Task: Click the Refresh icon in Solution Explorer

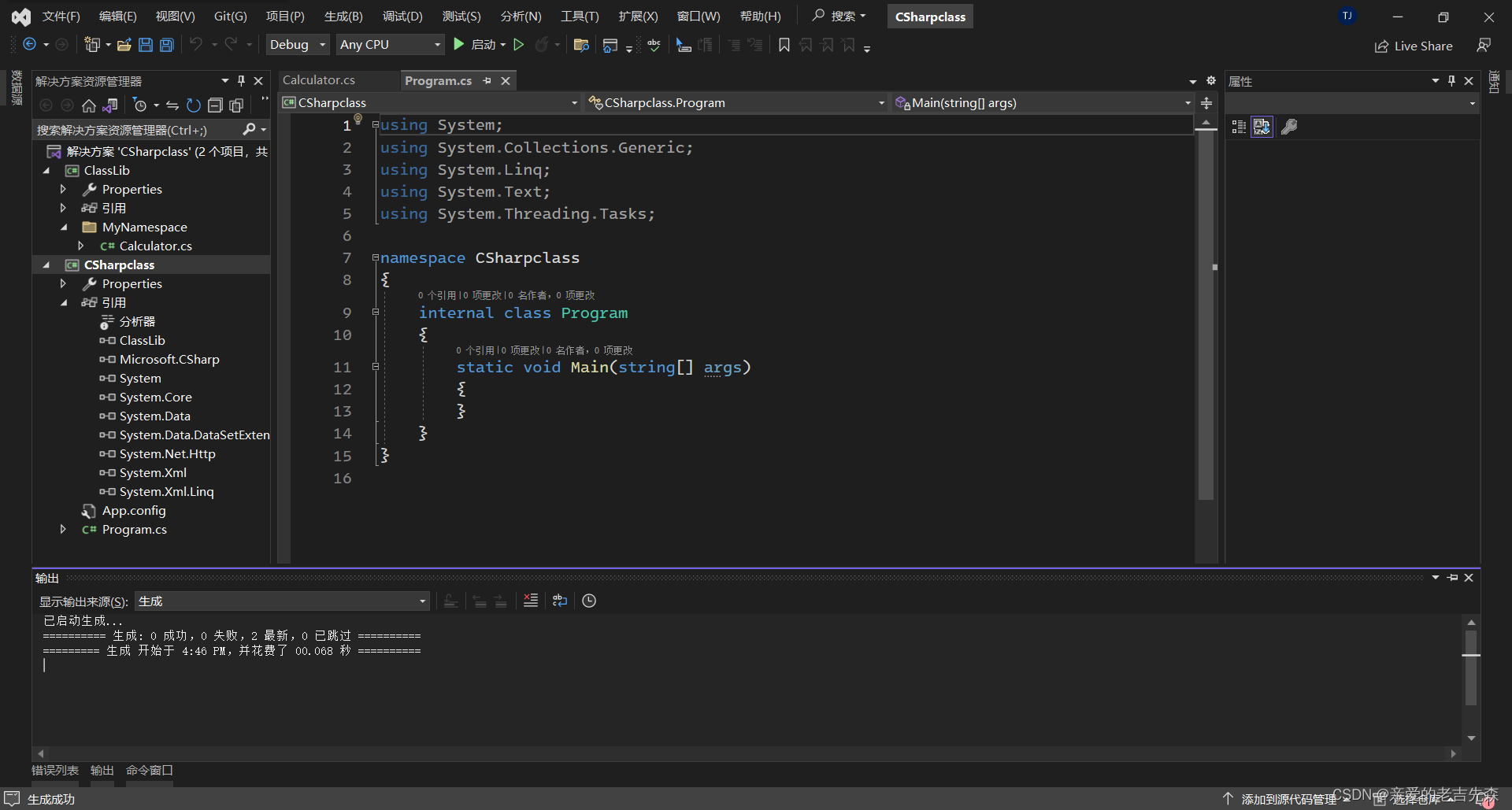Action: pyautogui.click(x=193, y=105)
